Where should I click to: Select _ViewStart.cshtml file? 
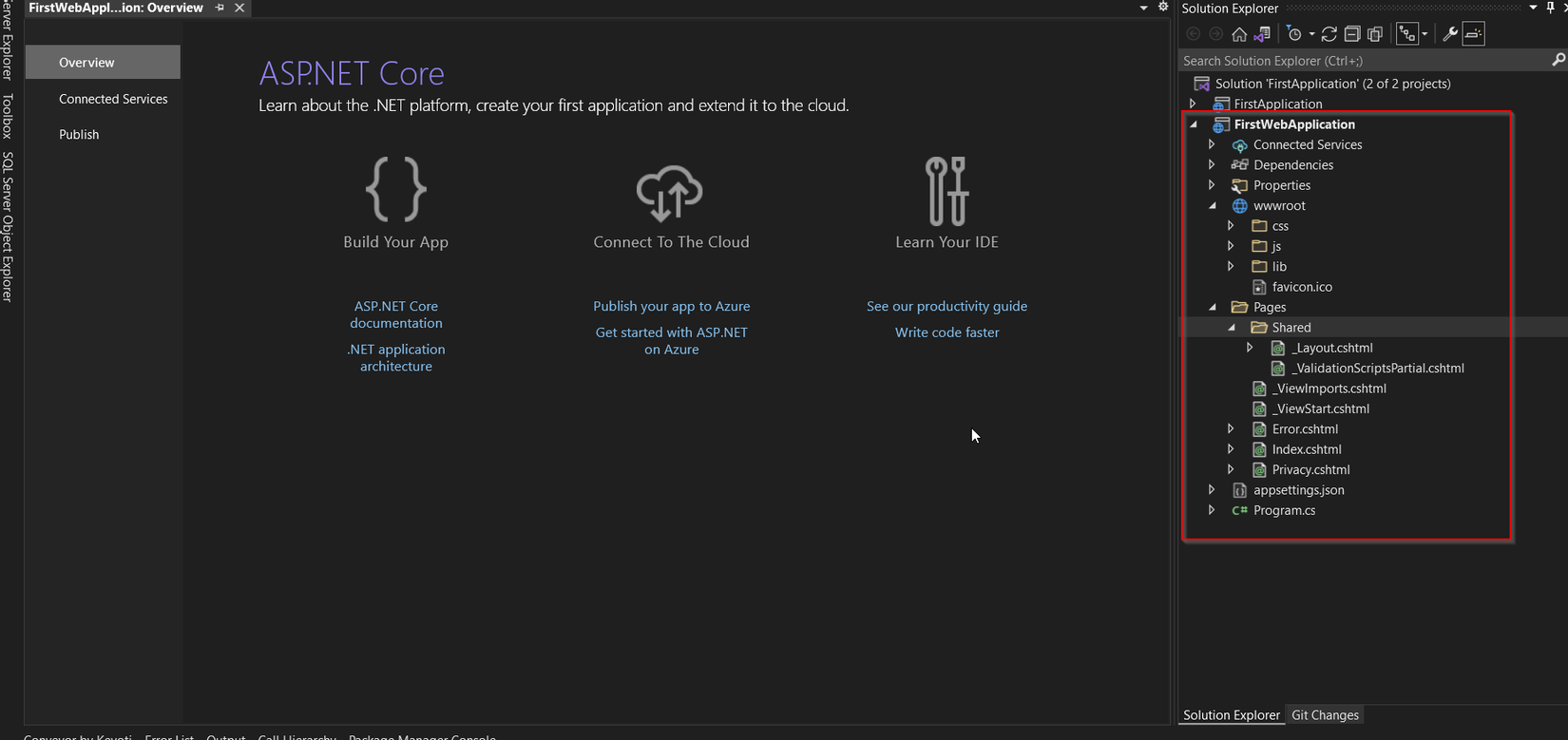click(x=1321, y=408)
